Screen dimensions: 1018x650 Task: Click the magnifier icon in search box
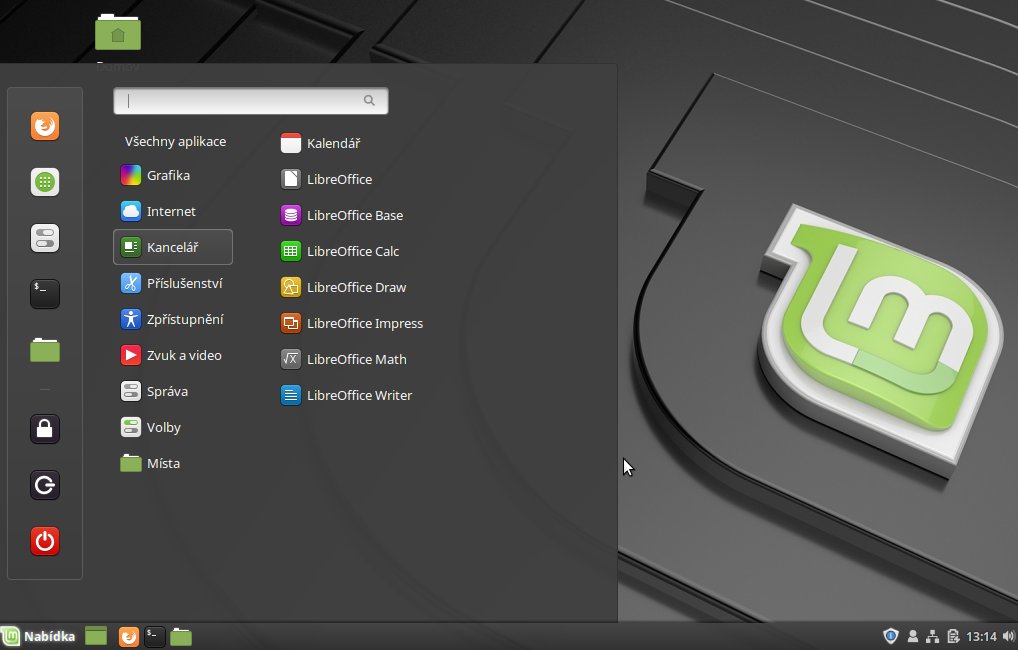[369, 100]
